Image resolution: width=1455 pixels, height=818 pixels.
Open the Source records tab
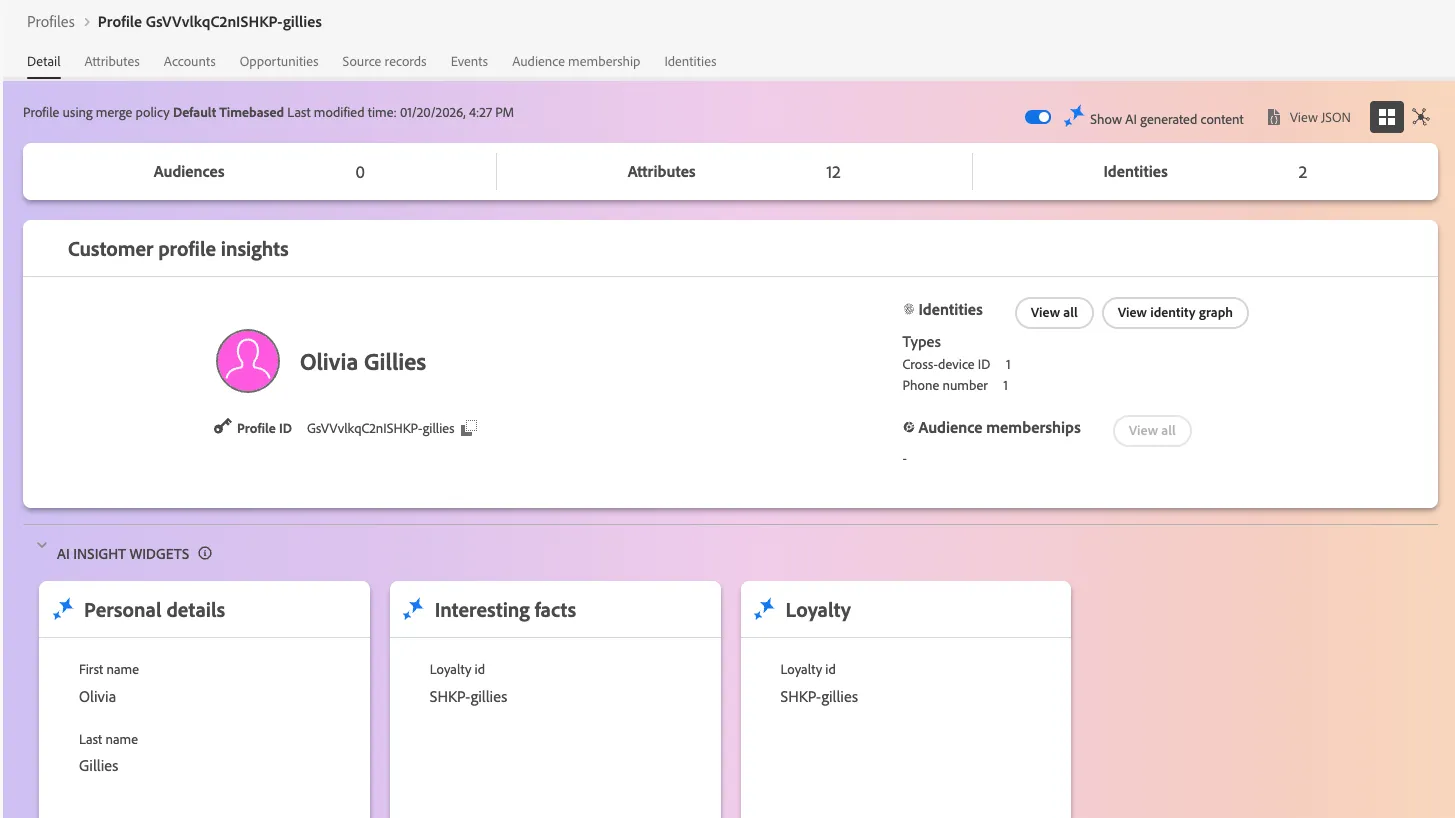tap(384, 62)
